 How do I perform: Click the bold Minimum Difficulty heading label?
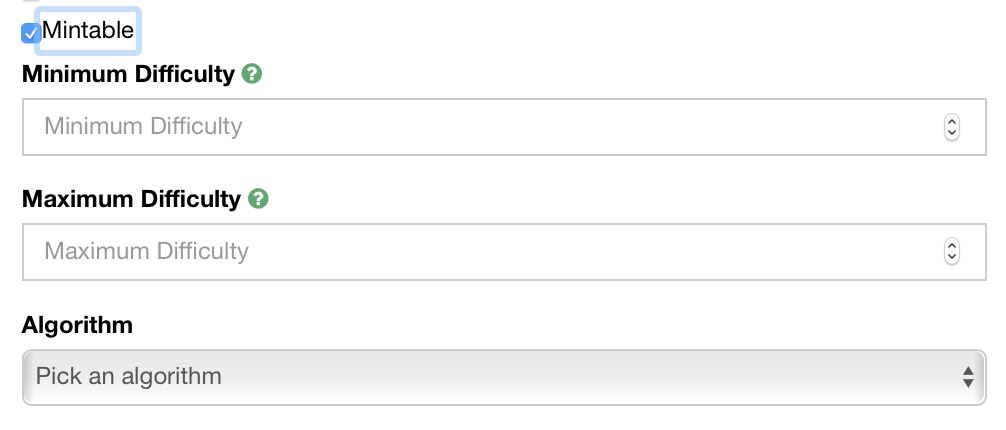point(128,74)
